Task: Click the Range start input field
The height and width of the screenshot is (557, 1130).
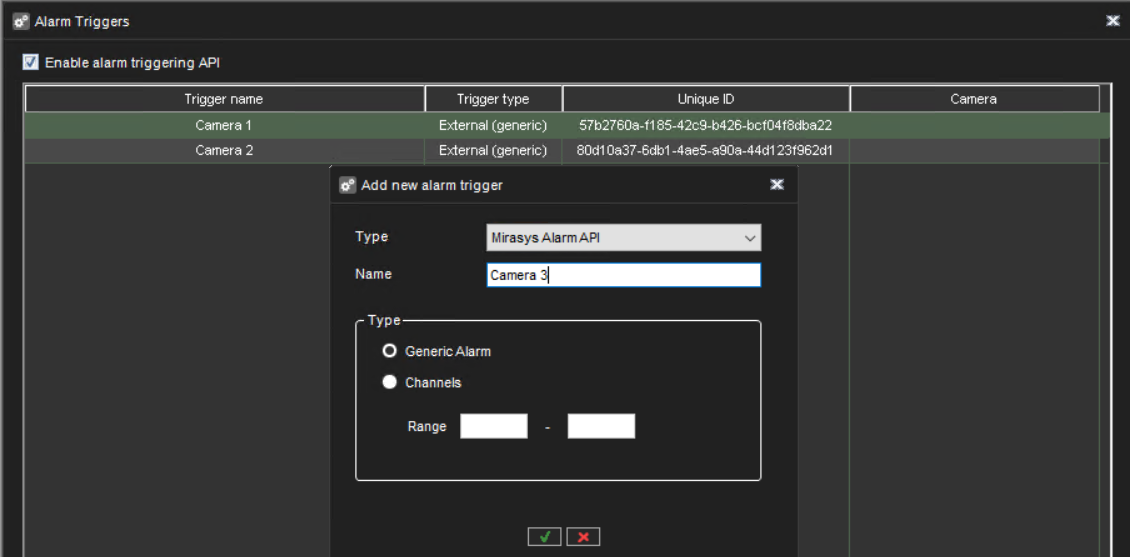Action: (x=494, y=426)
